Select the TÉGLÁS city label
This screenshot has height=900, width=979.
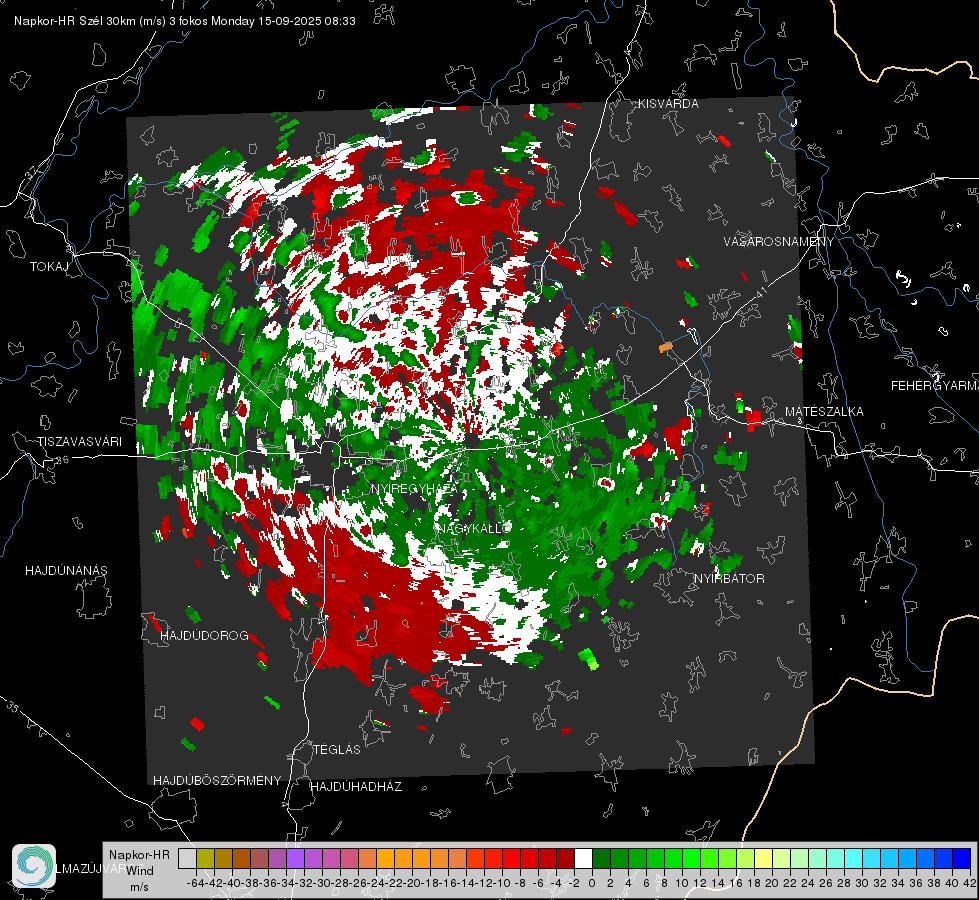tap(337, 750)
